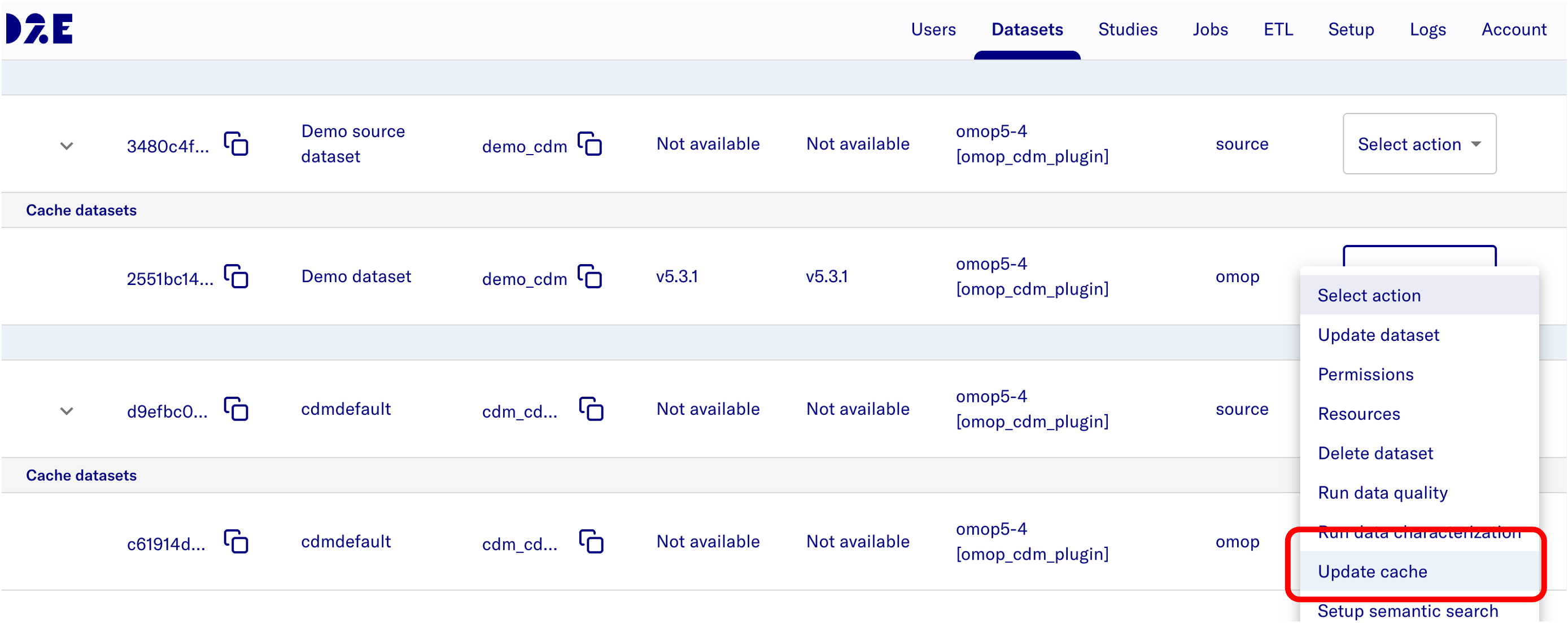Collapse the d9efbc0 cdmdefault row chevron

(67, 411)
